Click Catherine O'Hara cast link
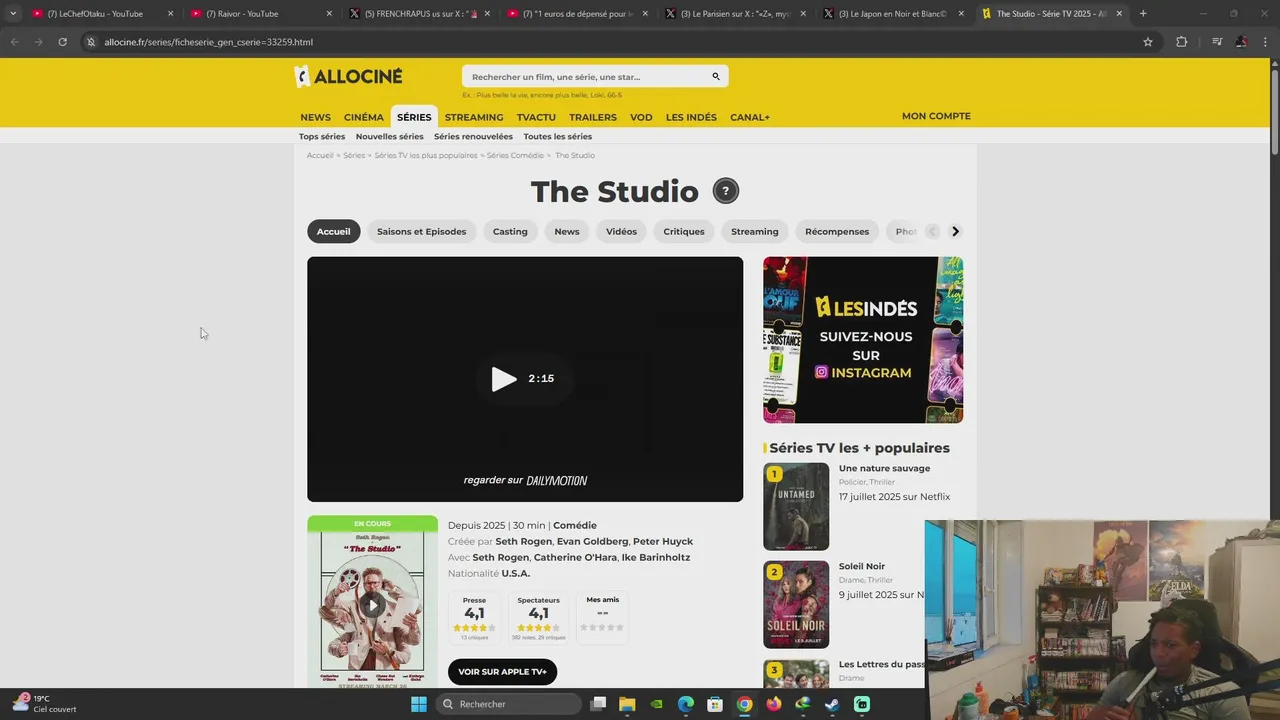This screenshot has width=1280, height=720. coord(575,557)
